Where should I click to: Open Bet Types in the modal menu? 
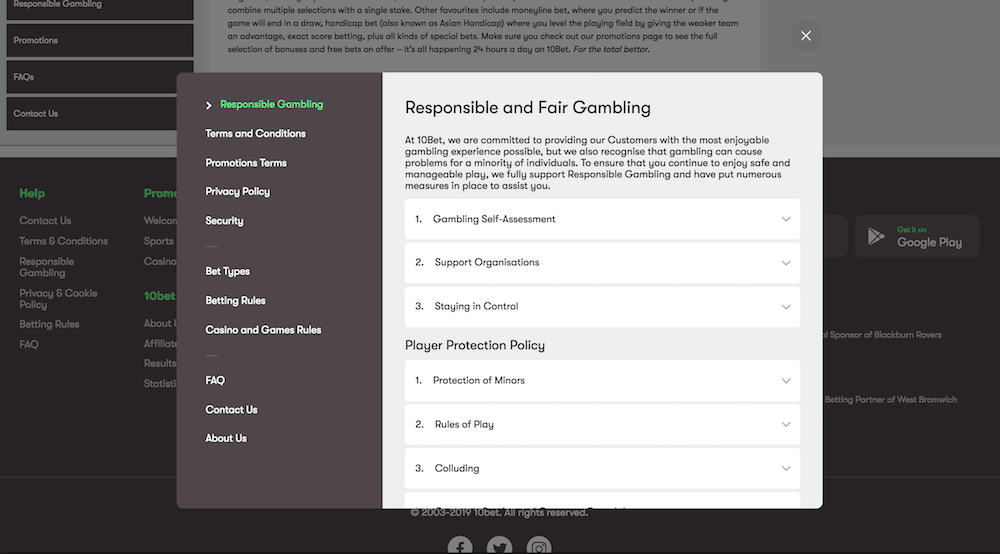coord(227,271)
